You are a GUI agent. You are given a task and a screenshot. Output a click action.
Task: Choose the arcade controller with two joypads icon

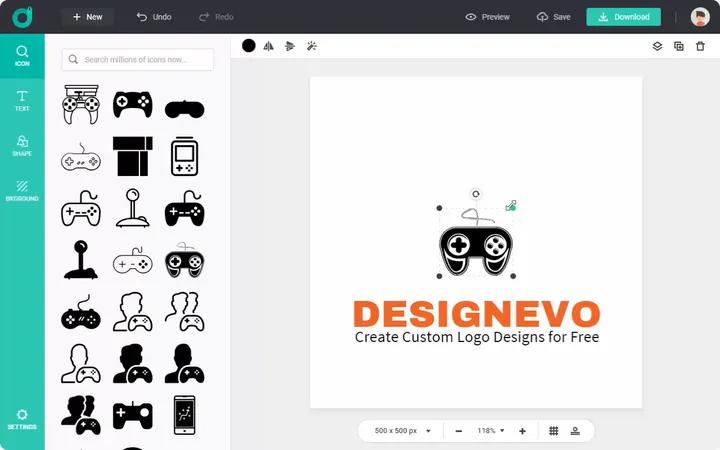click(x=81, y=104)
